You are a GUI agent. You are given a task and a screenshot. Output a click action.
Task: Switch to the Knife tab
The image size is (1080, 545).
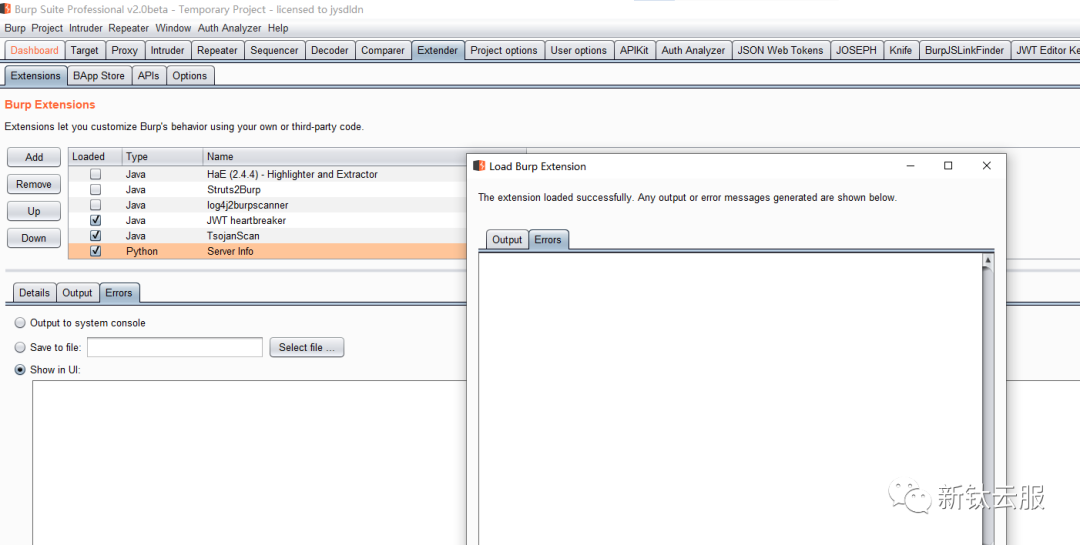pos(900,50)
